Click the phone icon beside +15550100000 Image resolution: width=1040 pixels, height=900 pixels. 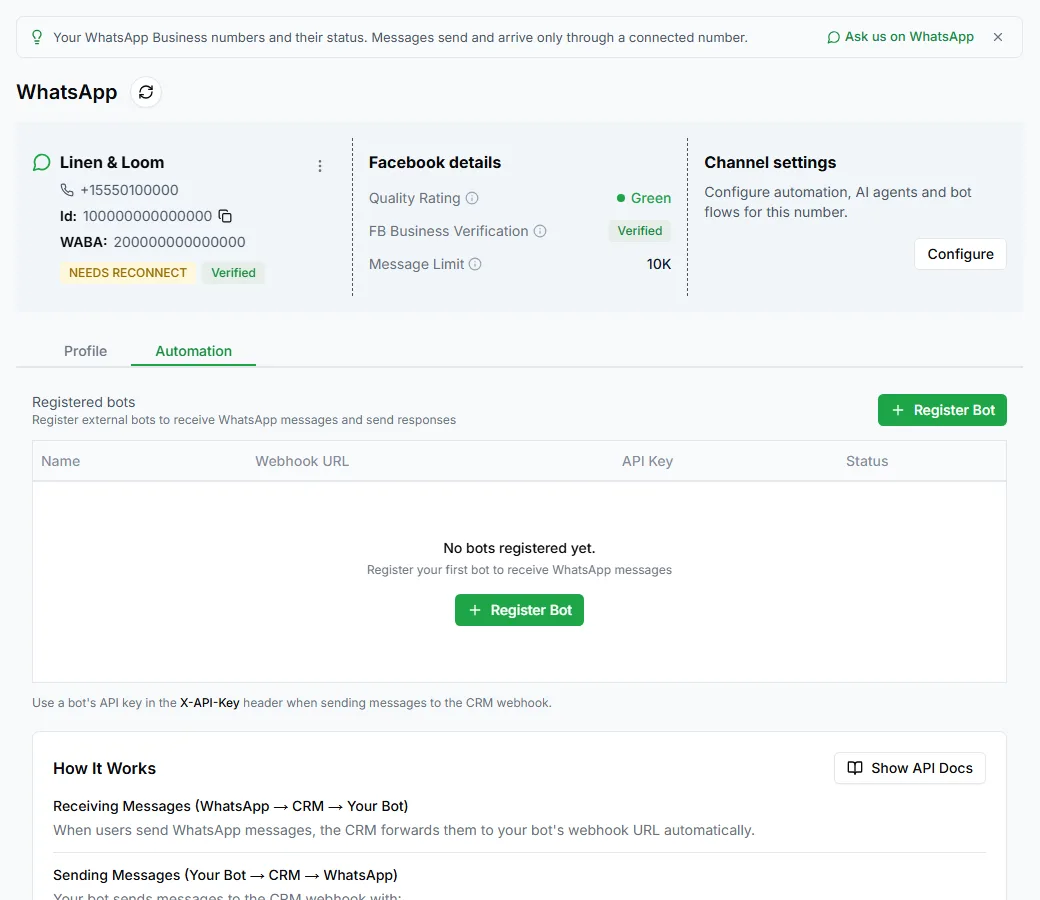pos(67,190)
